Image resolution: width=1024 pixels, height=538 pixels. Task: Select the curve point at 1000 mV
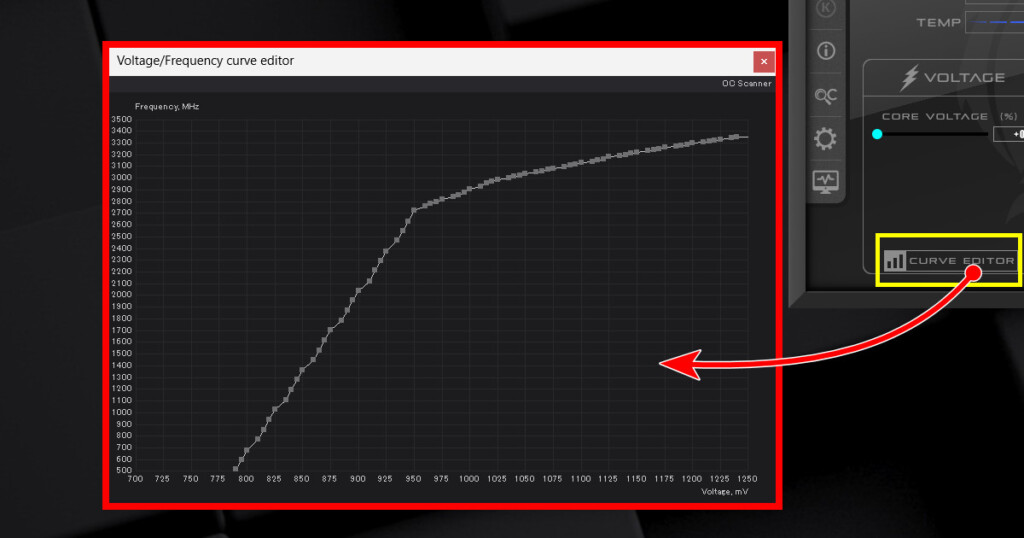tap(469, 188)
